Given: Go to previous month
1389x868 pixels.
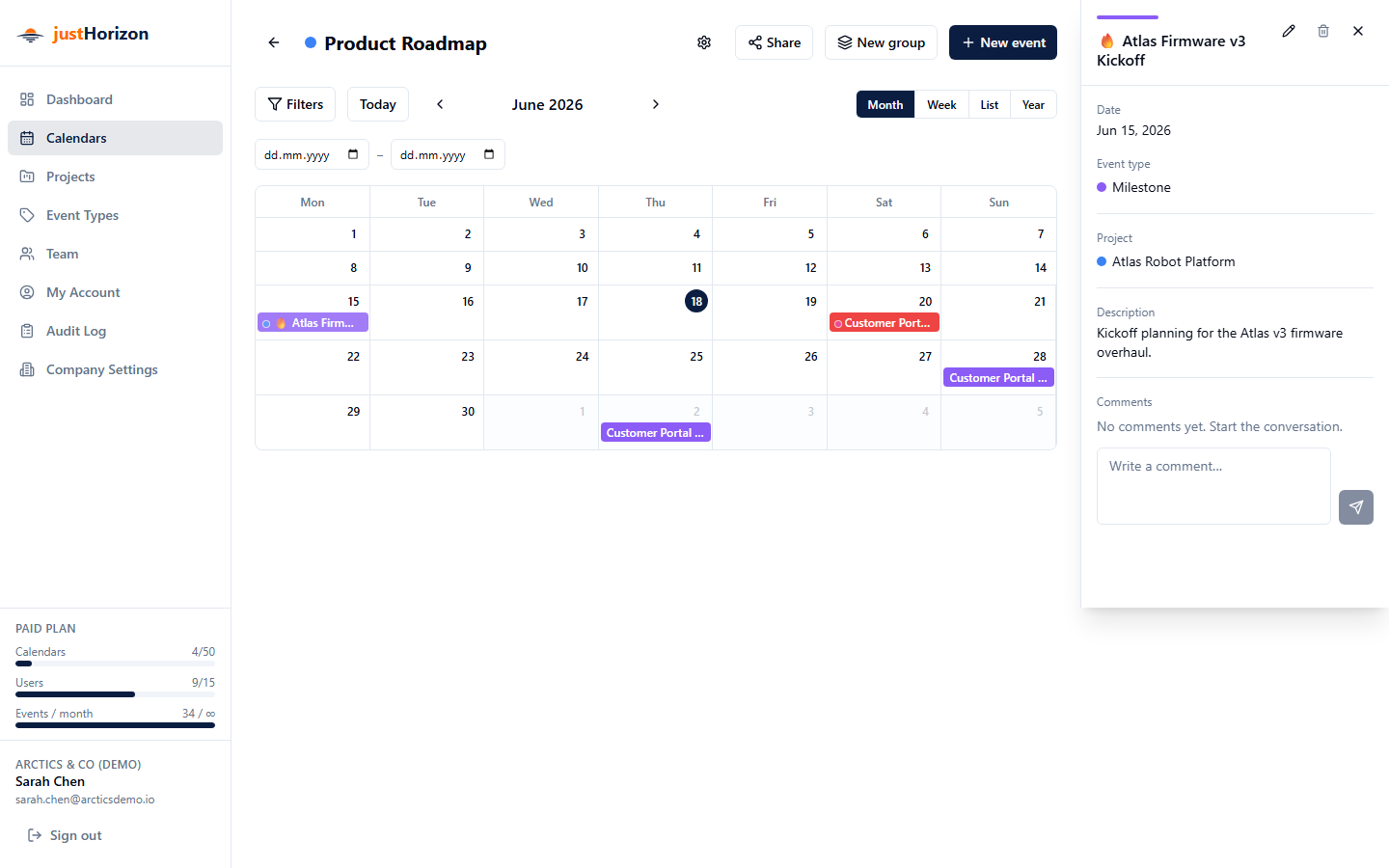Looking at the screenshot, I should (x=440, y=104).
